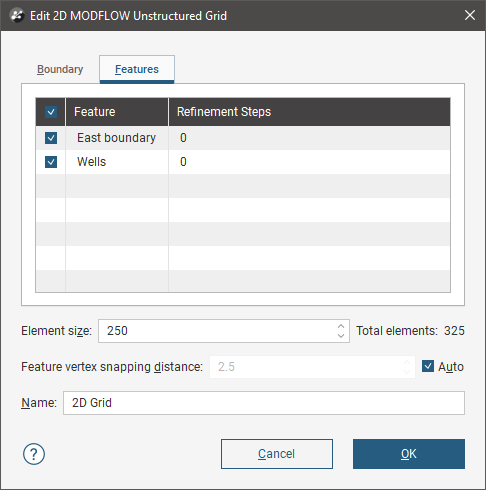
Task: Edit Refinement Steps value for Wells
Action: pos(309,162)
